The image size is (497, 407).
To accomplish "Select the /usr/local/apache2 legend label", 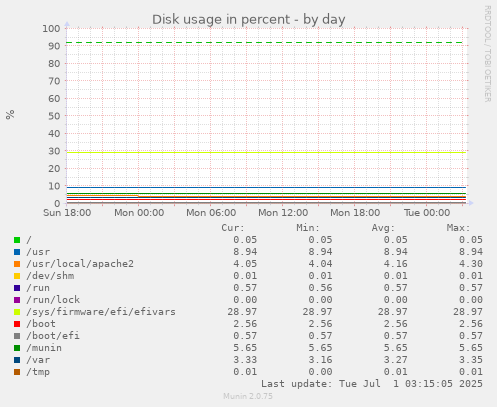I will tap(80, 264).
